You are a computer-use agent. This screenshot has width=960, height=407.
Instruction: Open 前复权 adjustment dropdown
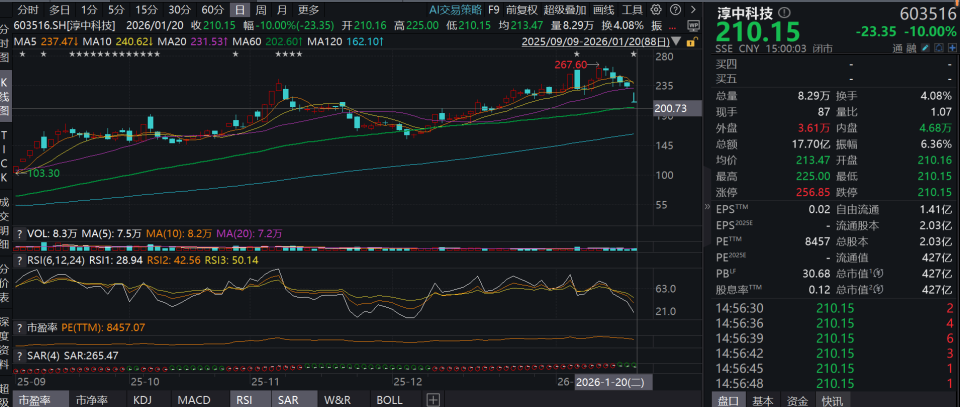click(x=522, y=10)
